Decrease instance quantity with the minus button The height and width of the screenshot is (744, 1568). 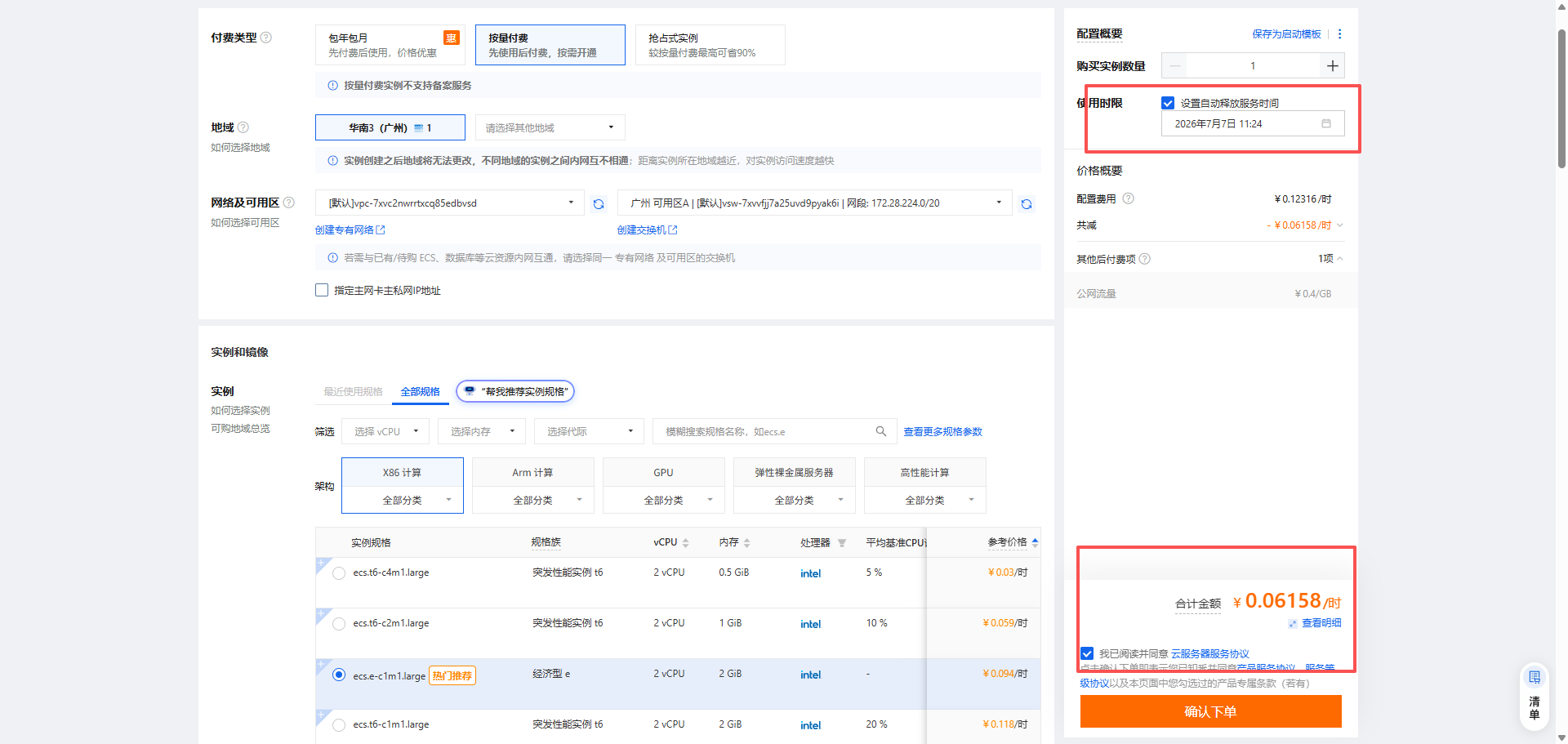(x=1174, y=65)
